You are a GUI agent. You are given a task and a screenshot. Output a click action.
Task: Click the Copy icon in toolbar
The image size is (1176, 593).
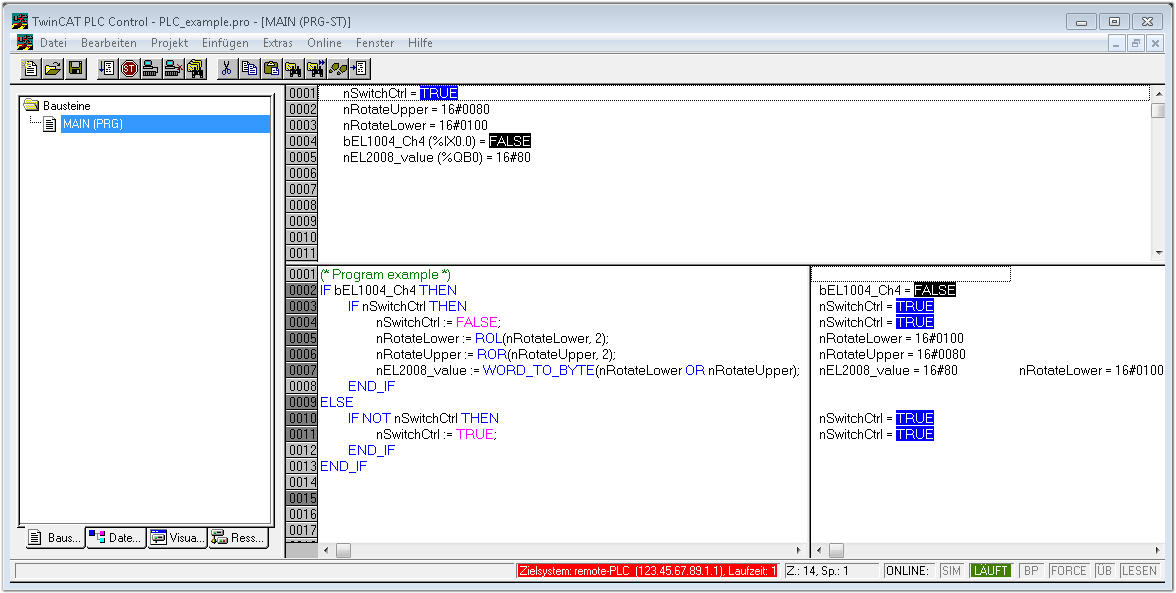(x=249, y=68)
